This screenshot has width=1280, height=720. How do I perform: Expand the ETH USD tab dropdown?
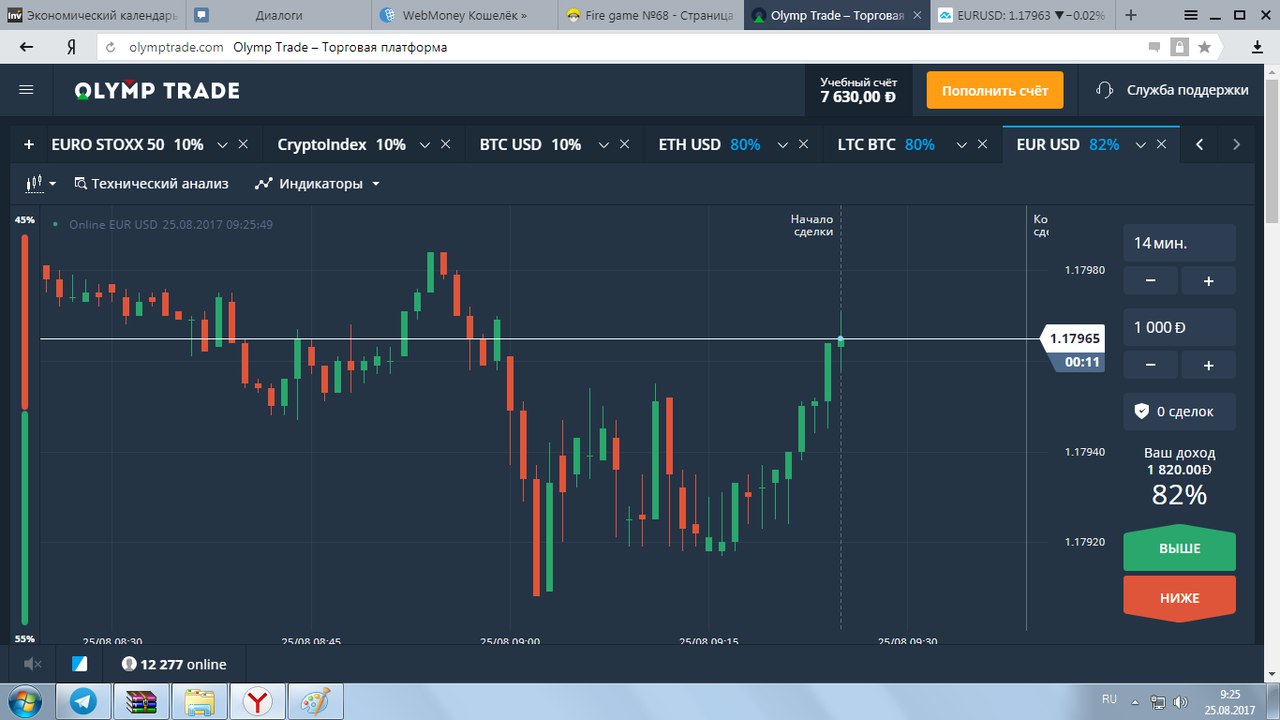point(783,145)
